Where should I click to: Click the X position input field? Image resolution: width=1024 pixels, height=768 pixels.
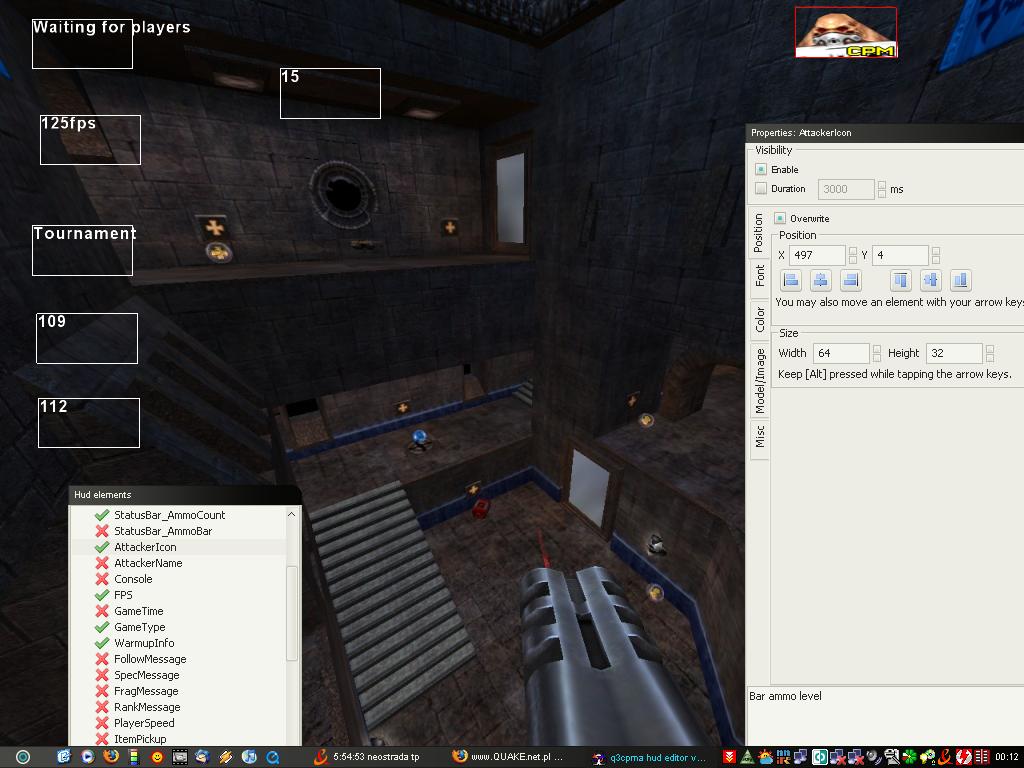pyautogui.click(x=817, y=255)
